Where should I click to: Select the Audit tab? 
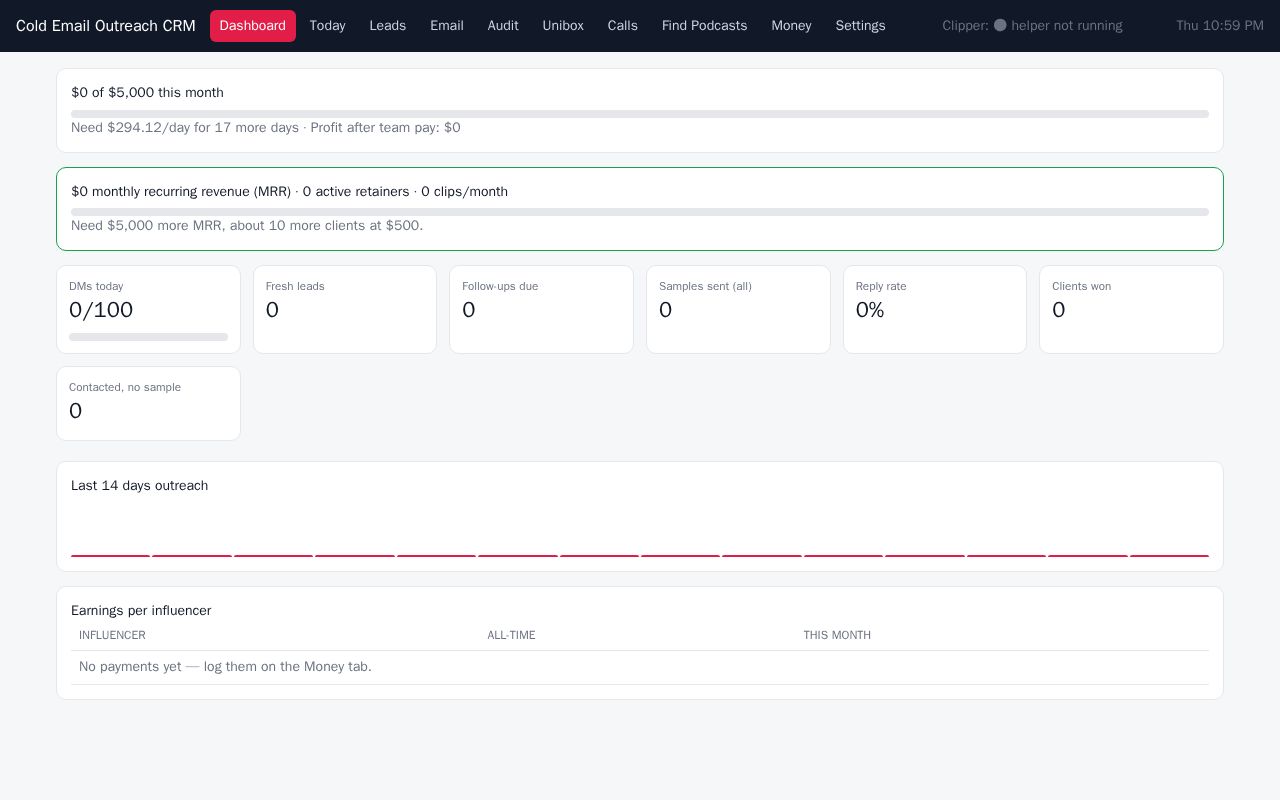503,26
